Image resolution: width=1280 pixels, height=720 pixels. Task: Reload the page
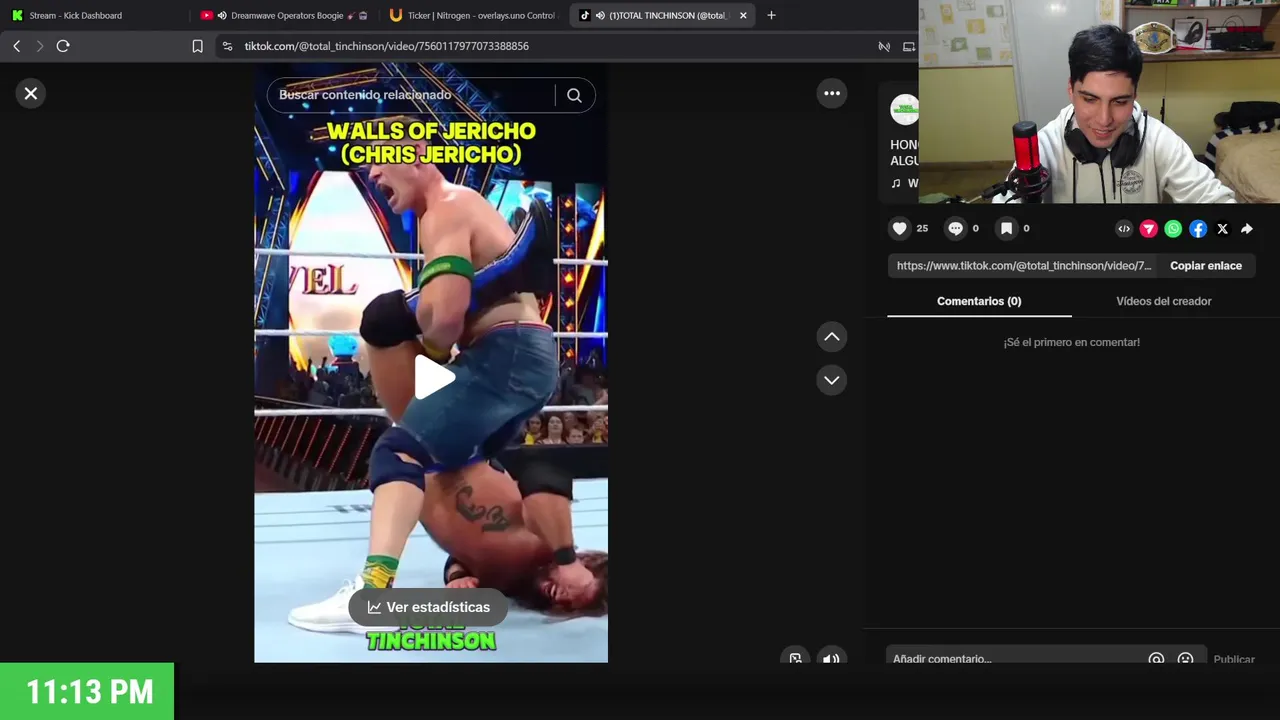63,46
